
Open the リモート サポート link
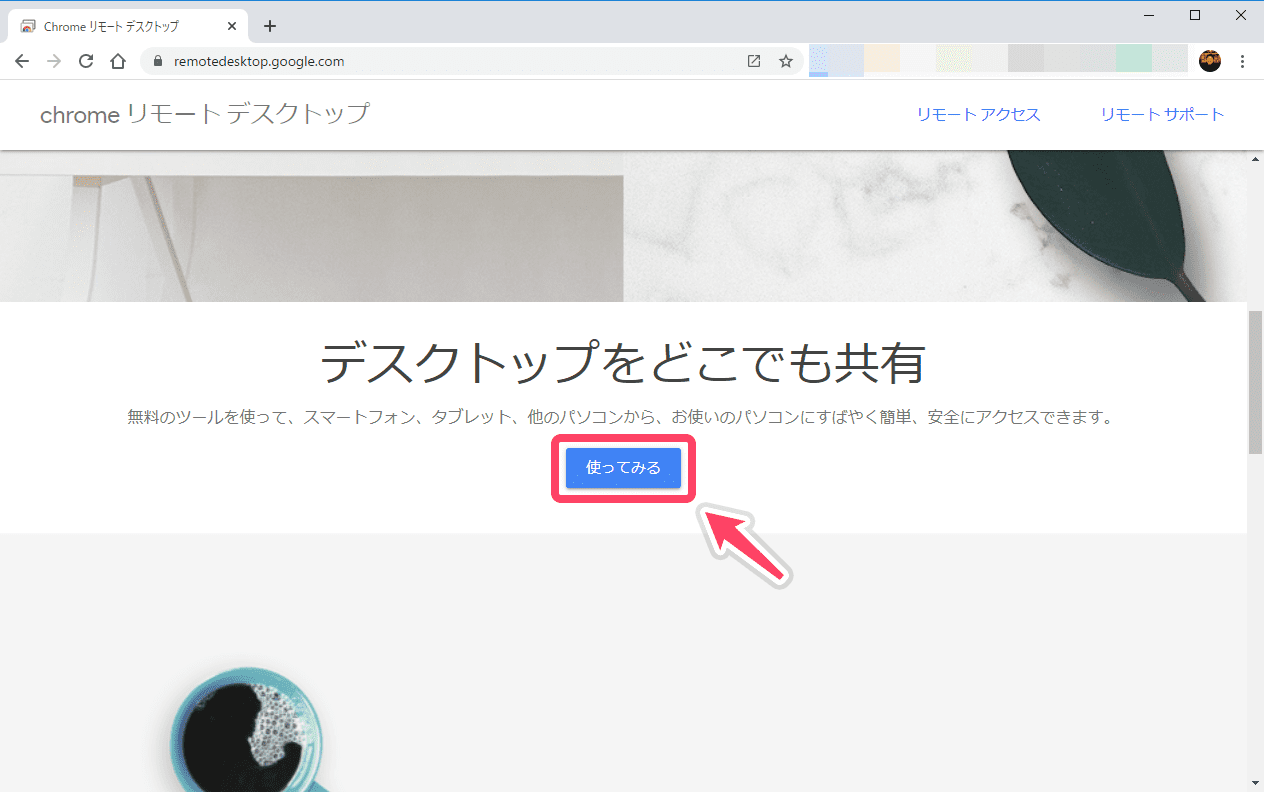(x=1162, y=115)
